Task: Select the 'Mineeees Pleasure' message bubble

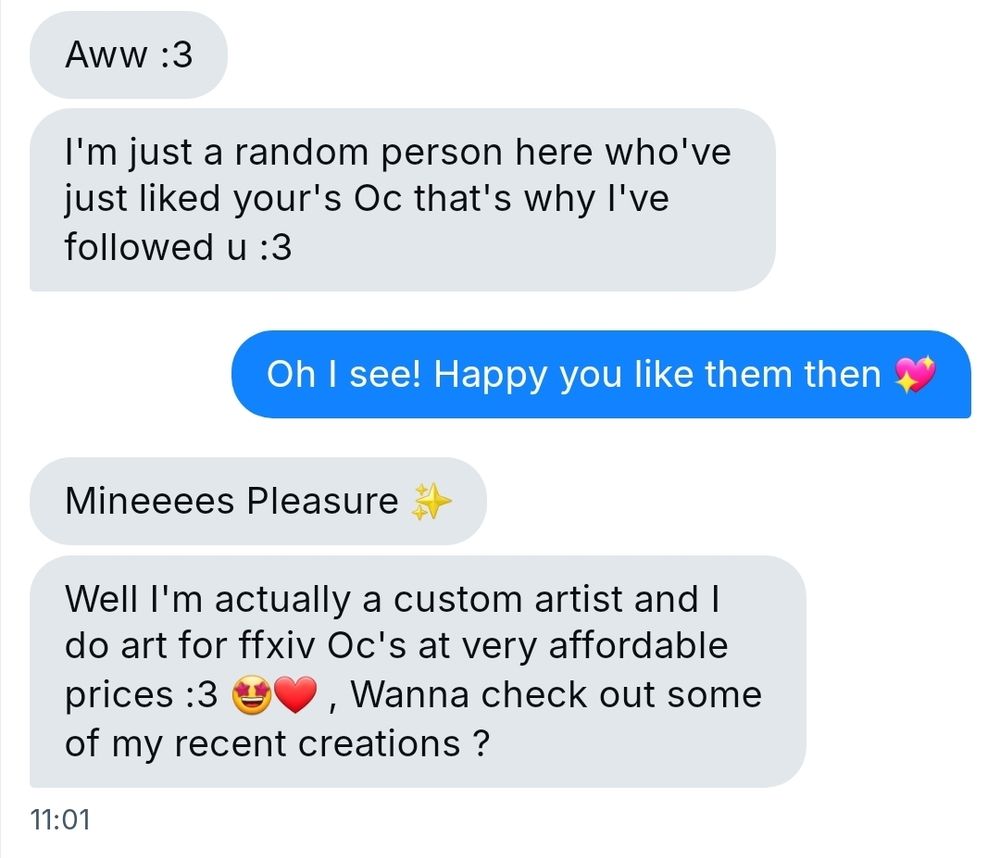Action: point(258,501)
